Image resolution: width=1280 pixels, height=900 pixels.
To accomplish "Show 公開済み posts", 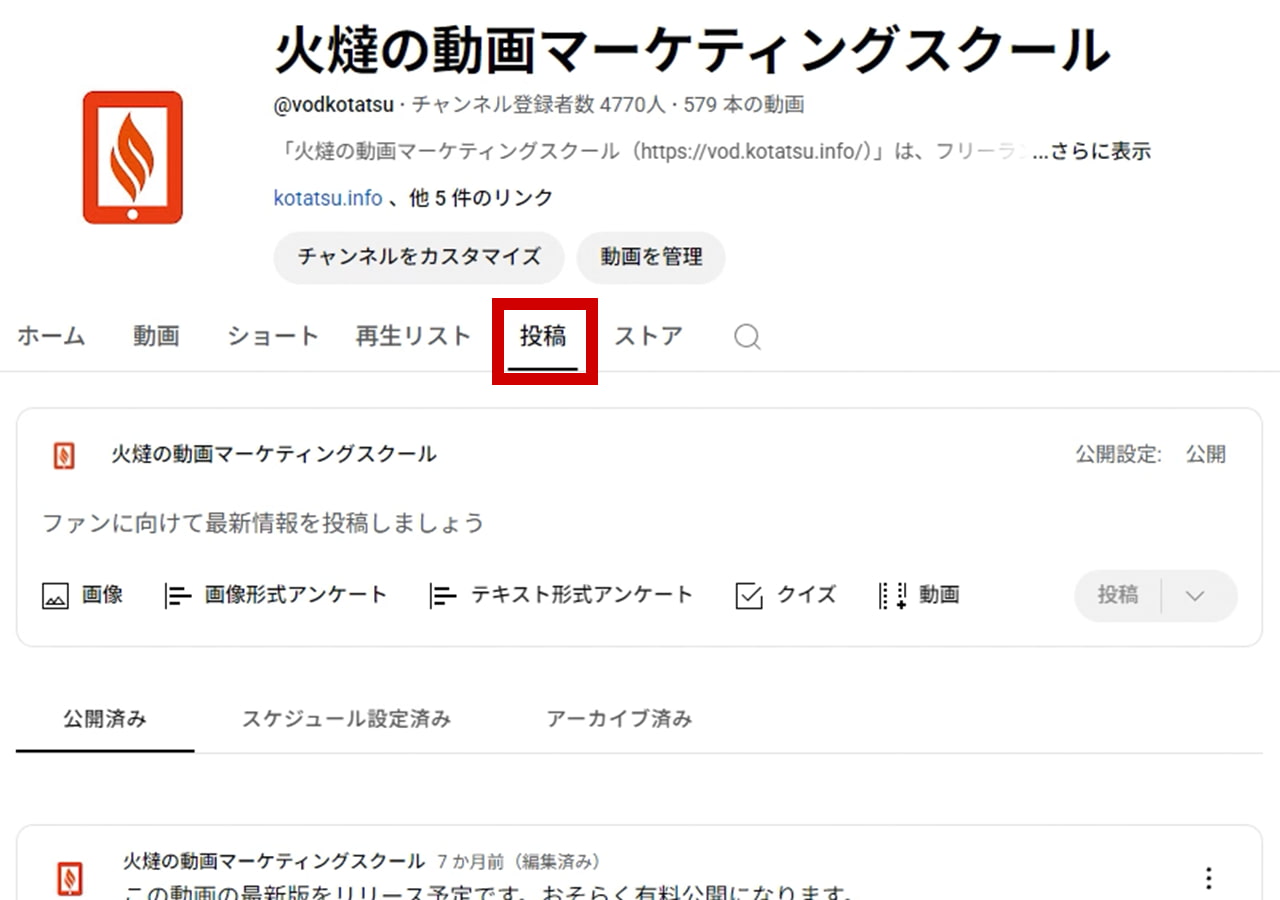I will click(x=105, y=719).
